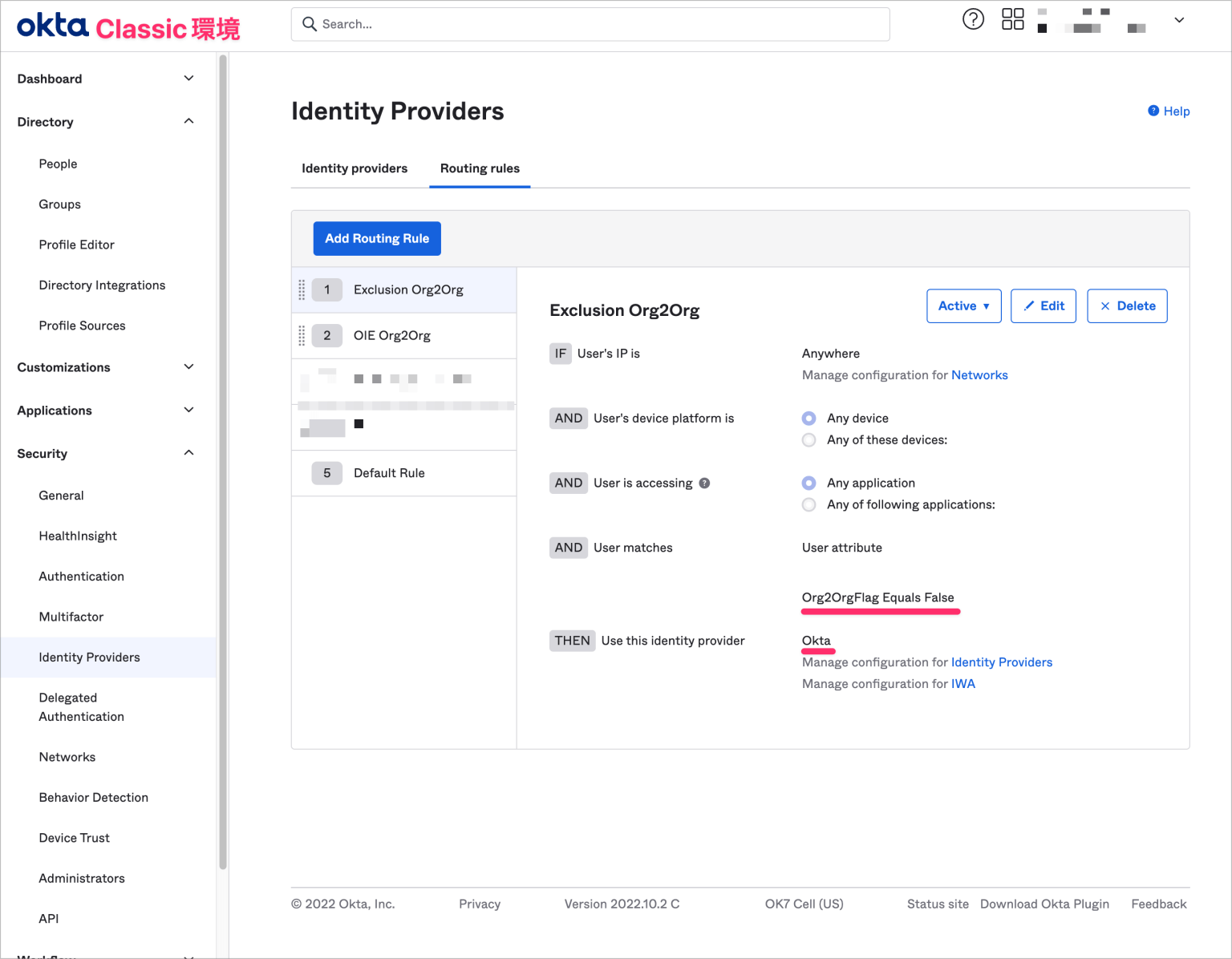Open the help question mark icon in top bar

click(973, 19)
